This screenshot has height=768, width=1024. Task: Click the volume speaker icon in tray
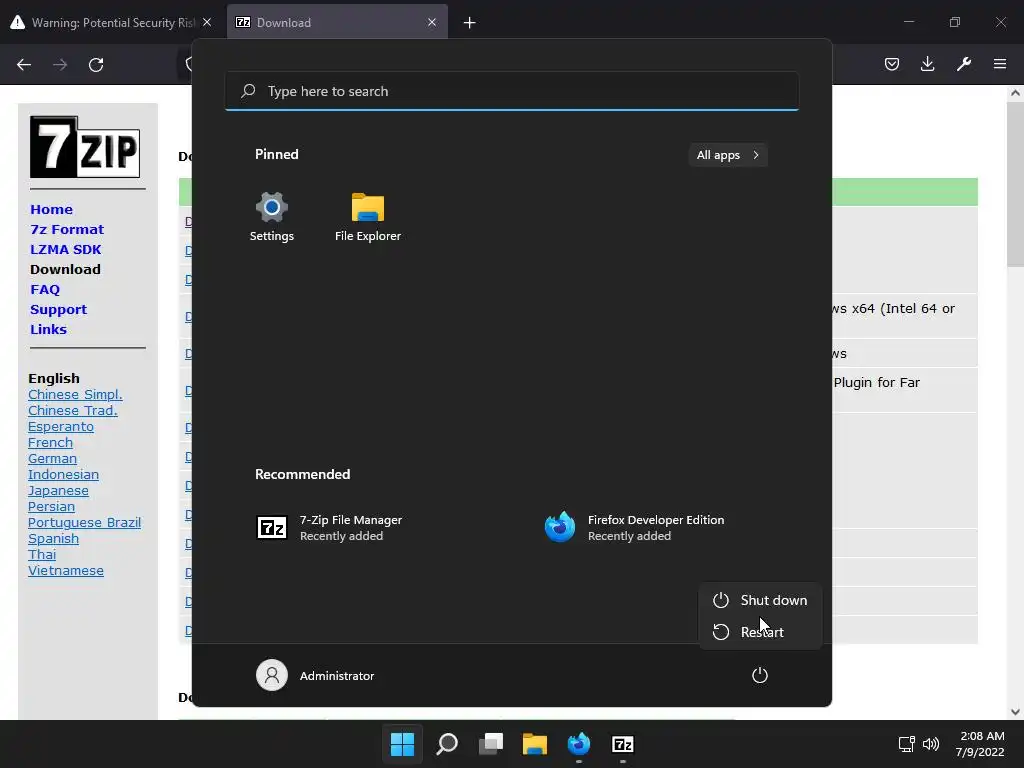931,744
